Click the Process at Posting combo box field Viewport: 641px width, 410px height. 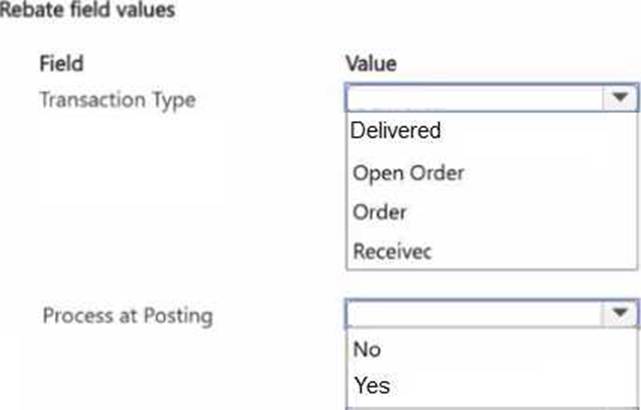(475, 314)
